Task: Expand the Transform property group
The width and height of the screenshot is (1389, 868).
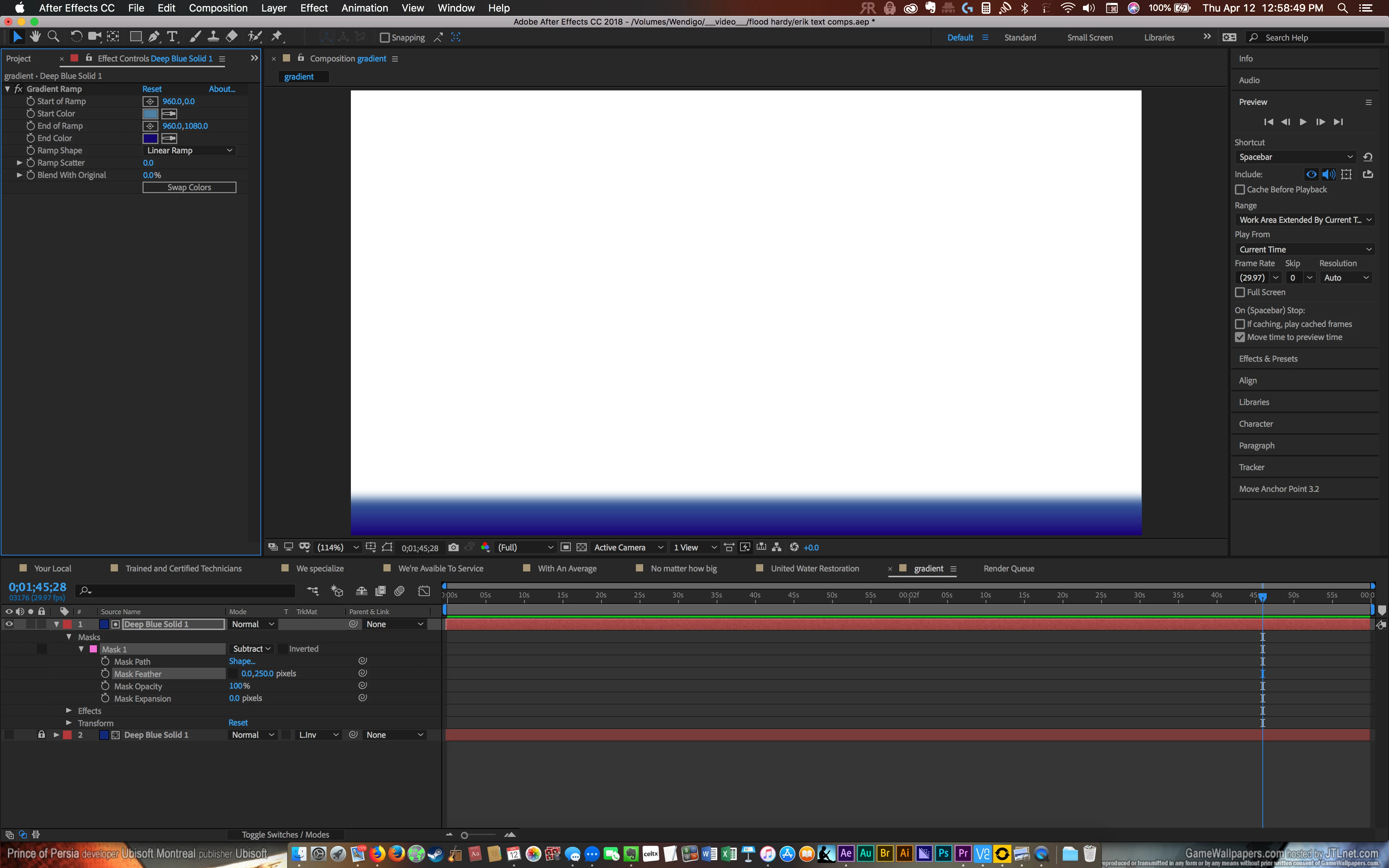Action: 69,723
